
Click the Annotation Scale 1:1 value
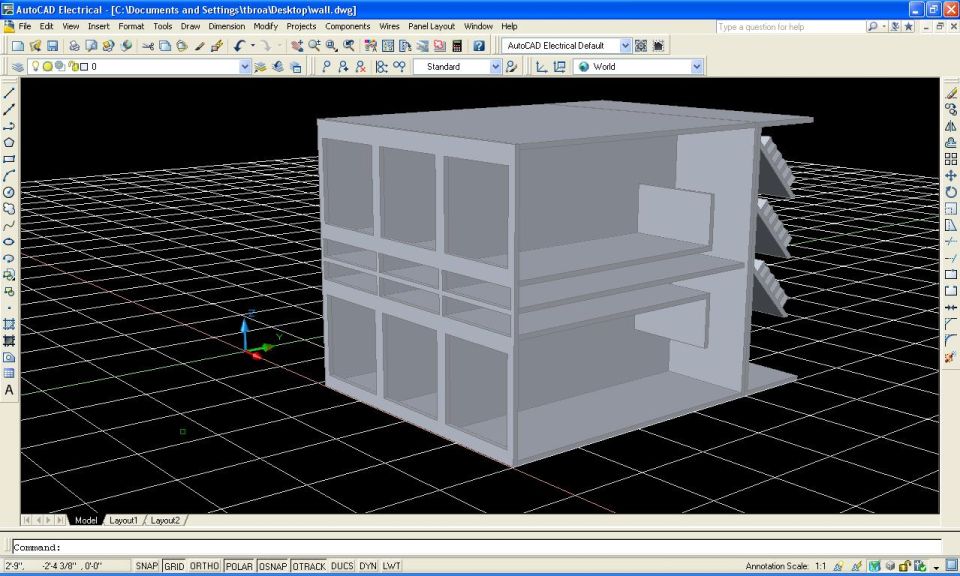(x=820, y=566)
